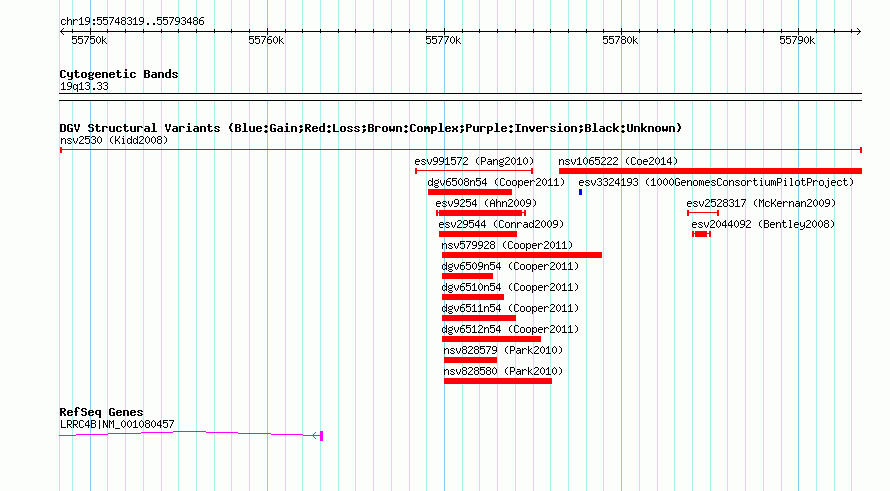Click the DGV Structural Variants track heading
890x491 pixels.
click(371, 128)
